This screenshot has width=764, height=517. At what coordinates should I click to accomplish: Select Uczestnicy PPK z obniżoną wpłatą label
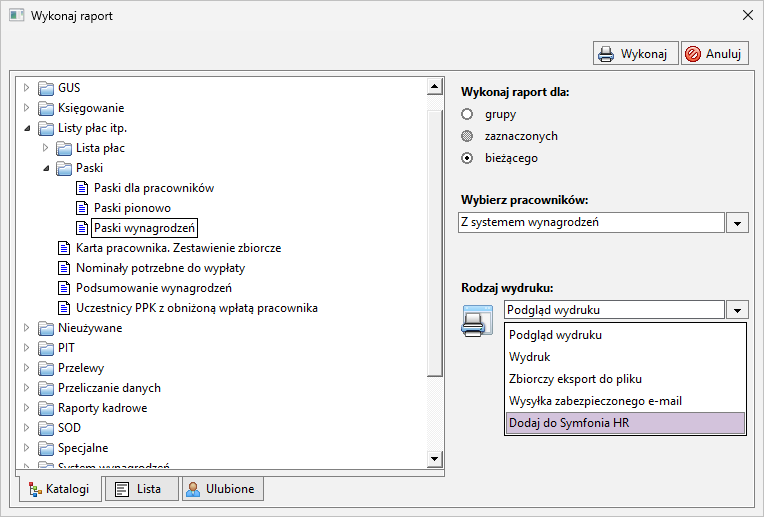[197, 308]
